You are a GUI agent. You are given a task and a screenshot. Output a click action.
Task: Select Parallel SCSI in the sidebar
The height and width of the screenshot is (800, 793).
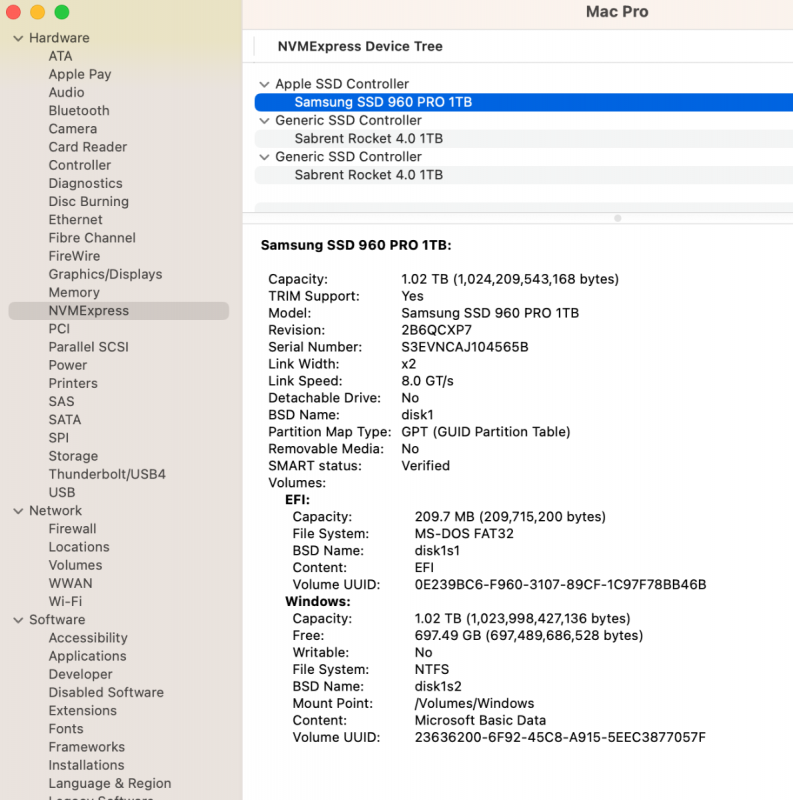(88, 347)
